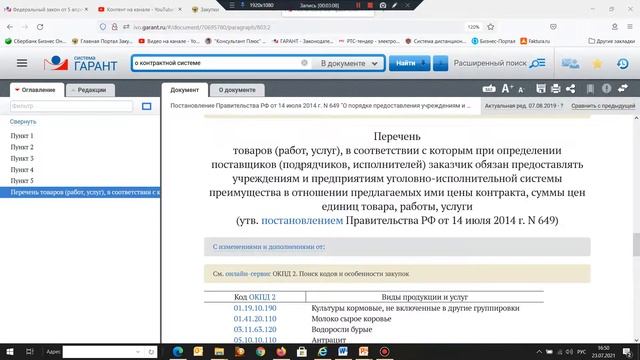Select Пункт 5 in contents
This screenshot has width=640, height=360.
pyautogui.click(x=22, y=180)
